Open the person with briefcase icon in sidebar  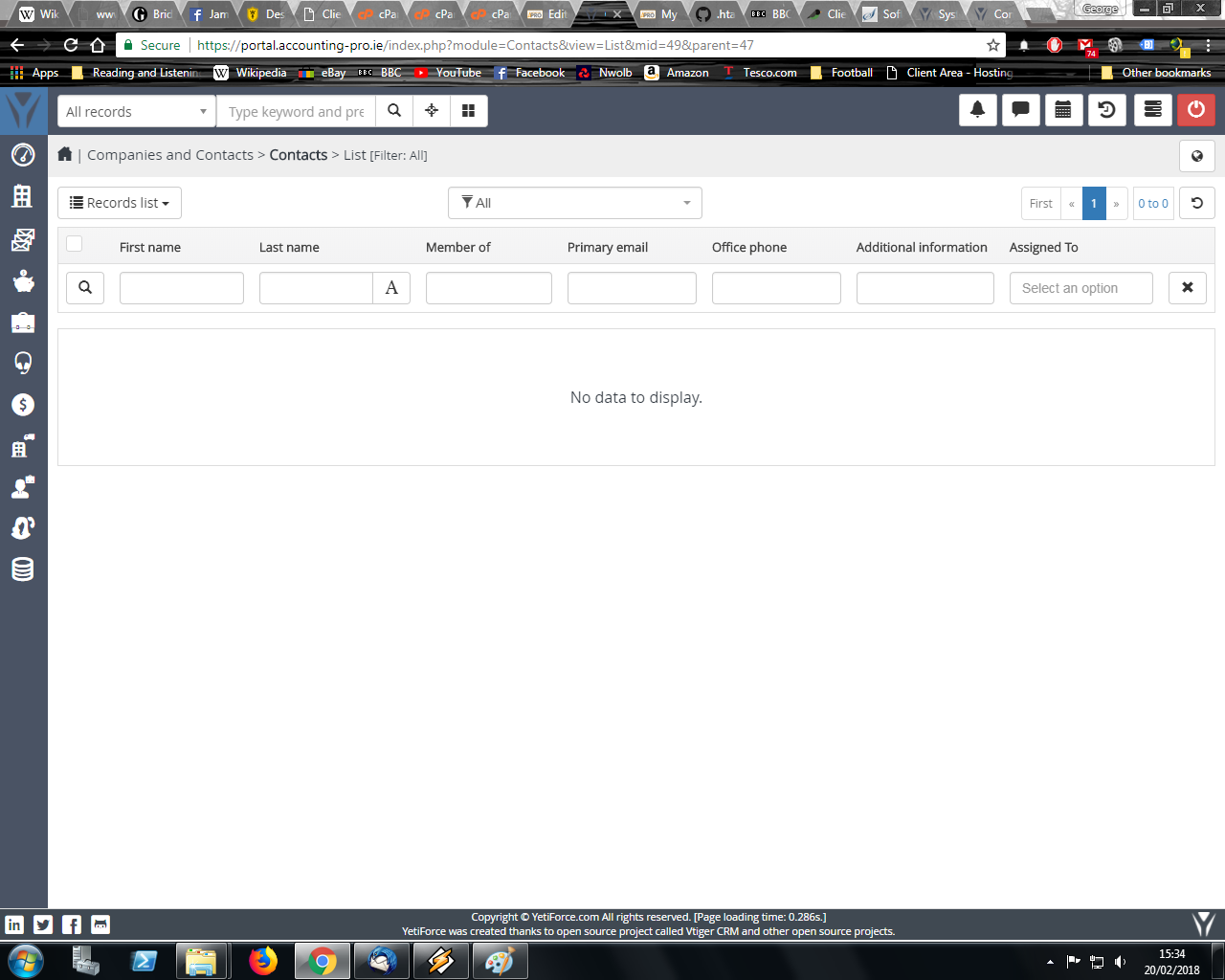(x=23, y=487)
